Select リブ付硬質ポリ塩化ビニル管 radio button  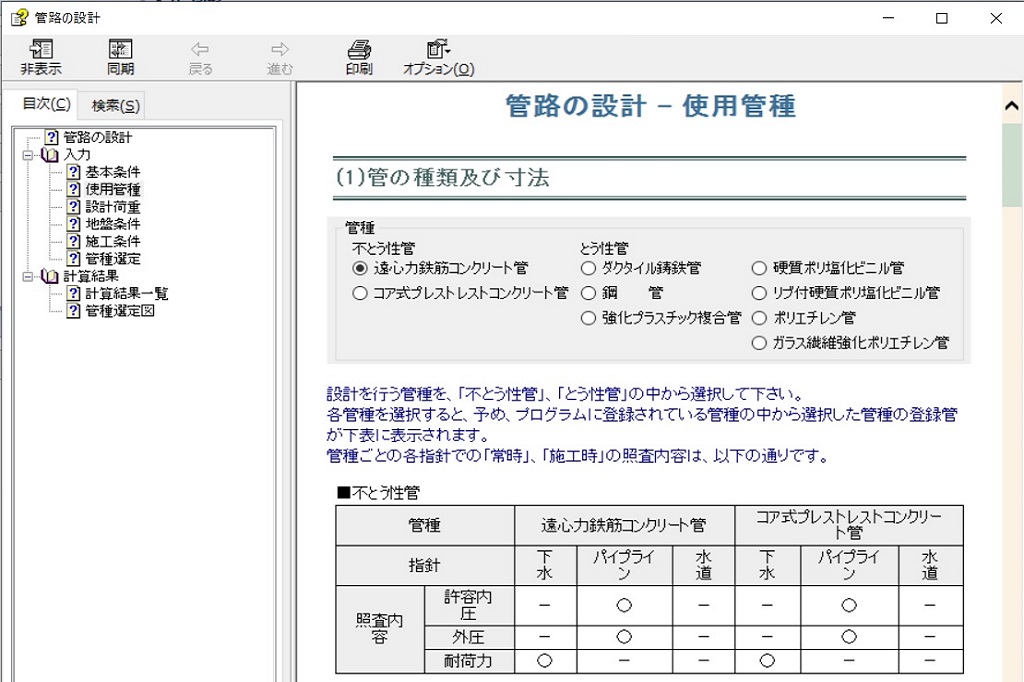tap(759, 293)
